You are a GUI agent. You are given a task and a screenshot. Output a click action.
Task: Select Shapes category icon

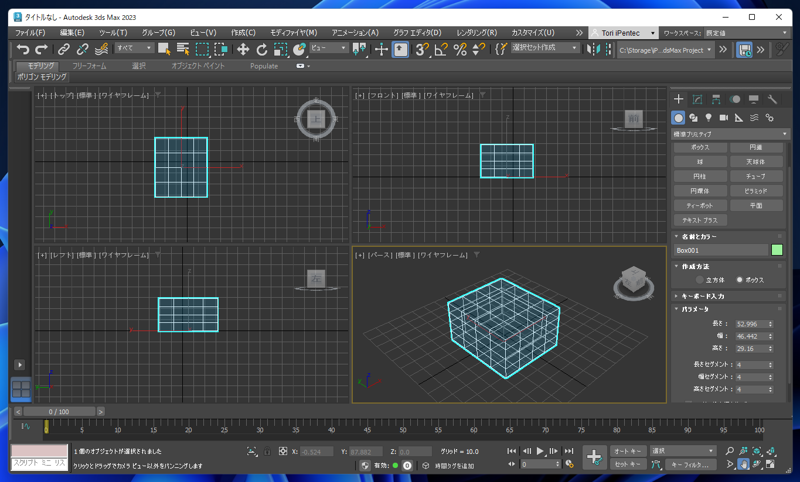(693, 118)
